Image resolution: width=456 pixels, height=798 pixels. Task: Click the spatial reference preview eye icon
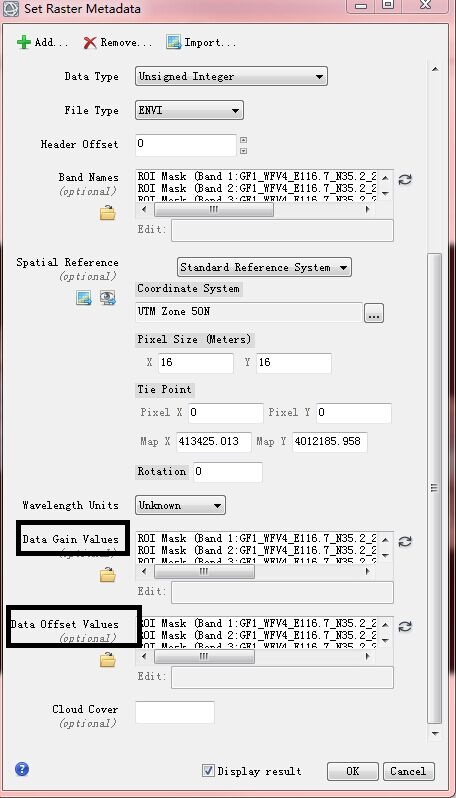[107, 298]
